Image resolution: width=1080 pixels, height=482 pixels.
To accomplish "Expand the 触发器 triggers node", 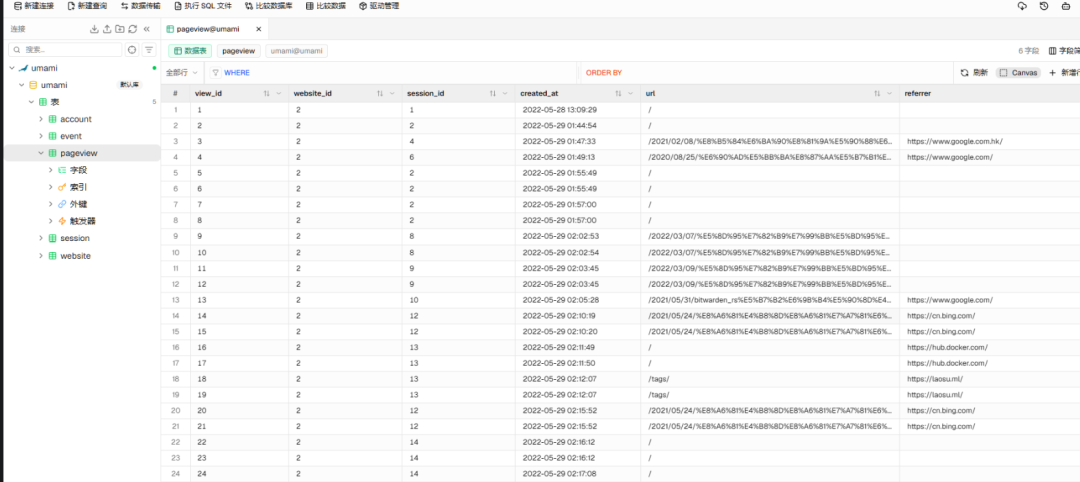I will click(50, 221).
